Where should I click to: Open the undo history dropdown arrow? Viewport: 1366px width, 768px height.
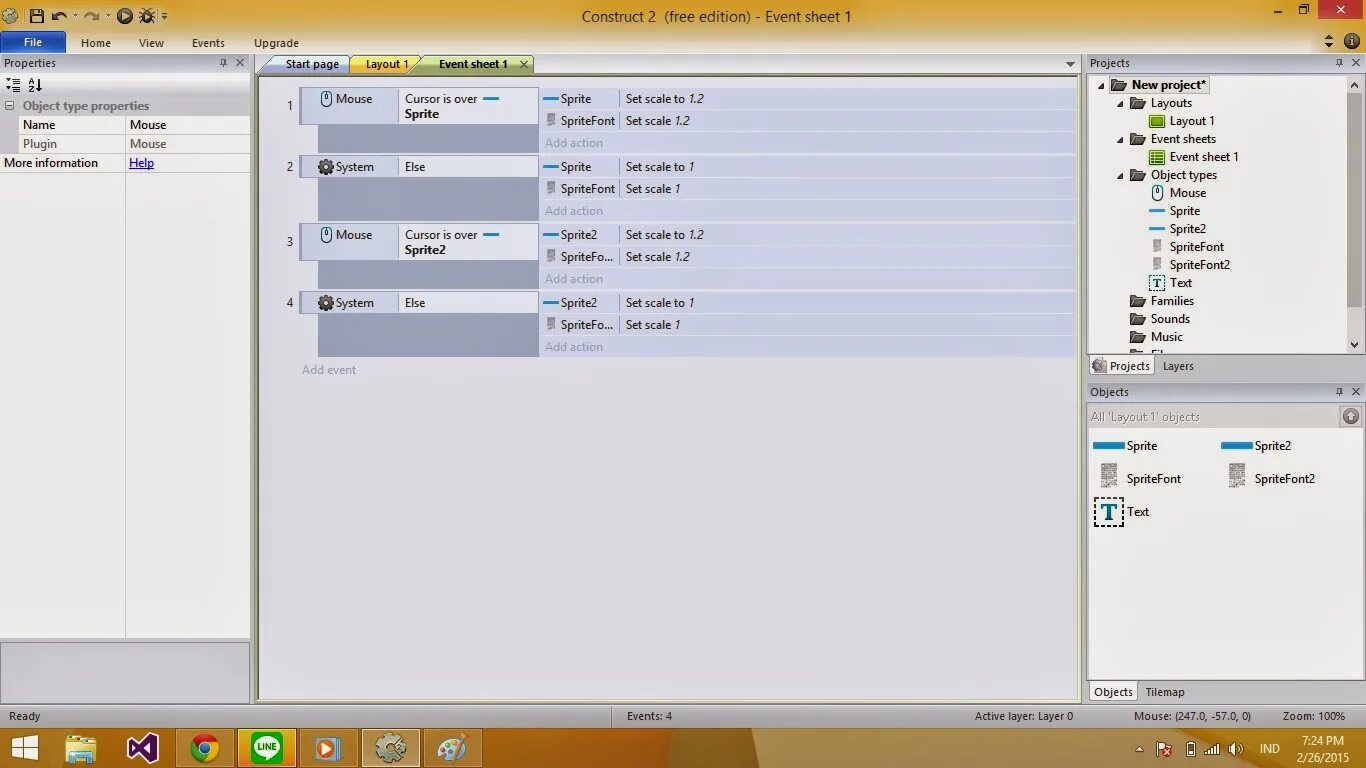74,16
